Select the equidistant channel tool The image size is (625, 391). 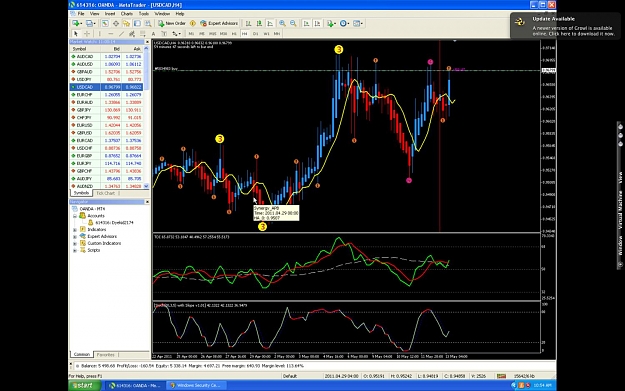[132, 34]
